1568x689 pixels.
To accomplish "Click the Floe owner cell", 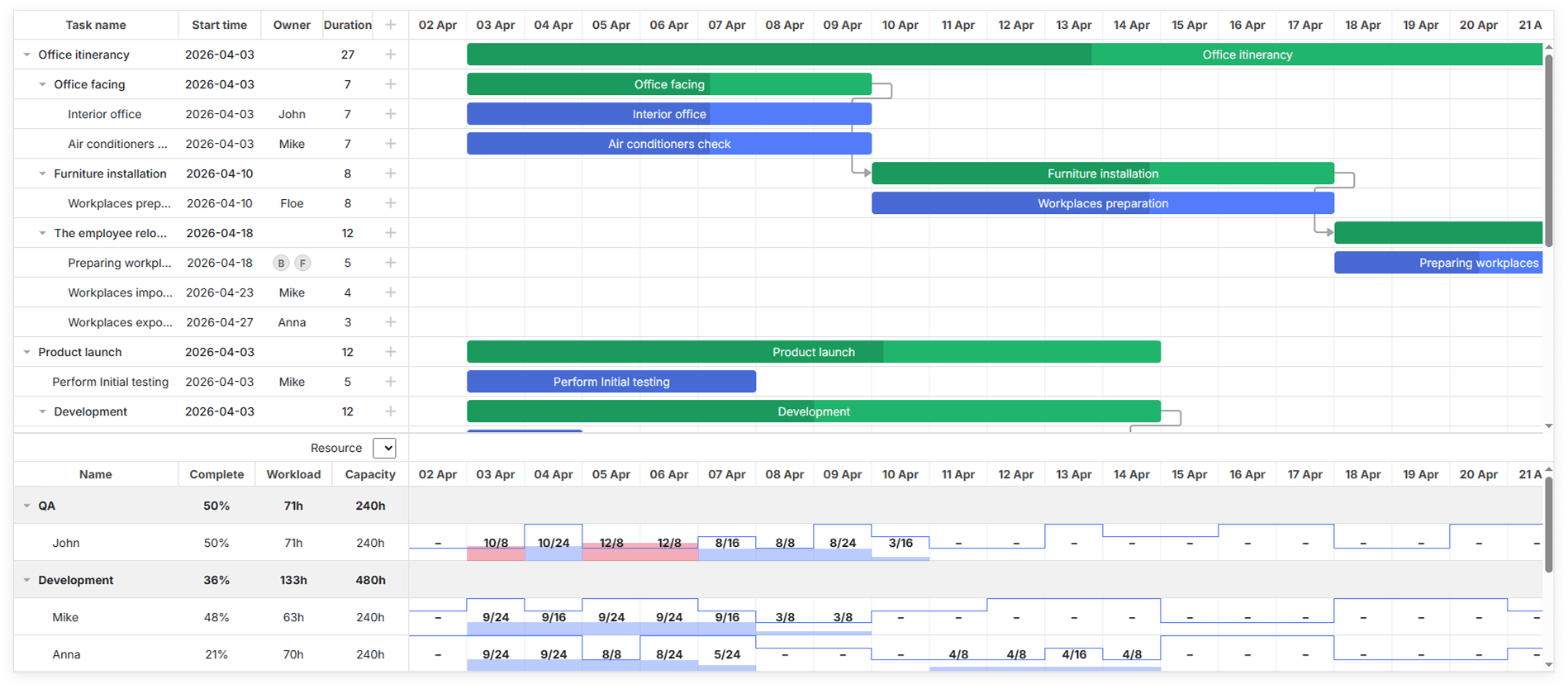I will tap(292, 203).
